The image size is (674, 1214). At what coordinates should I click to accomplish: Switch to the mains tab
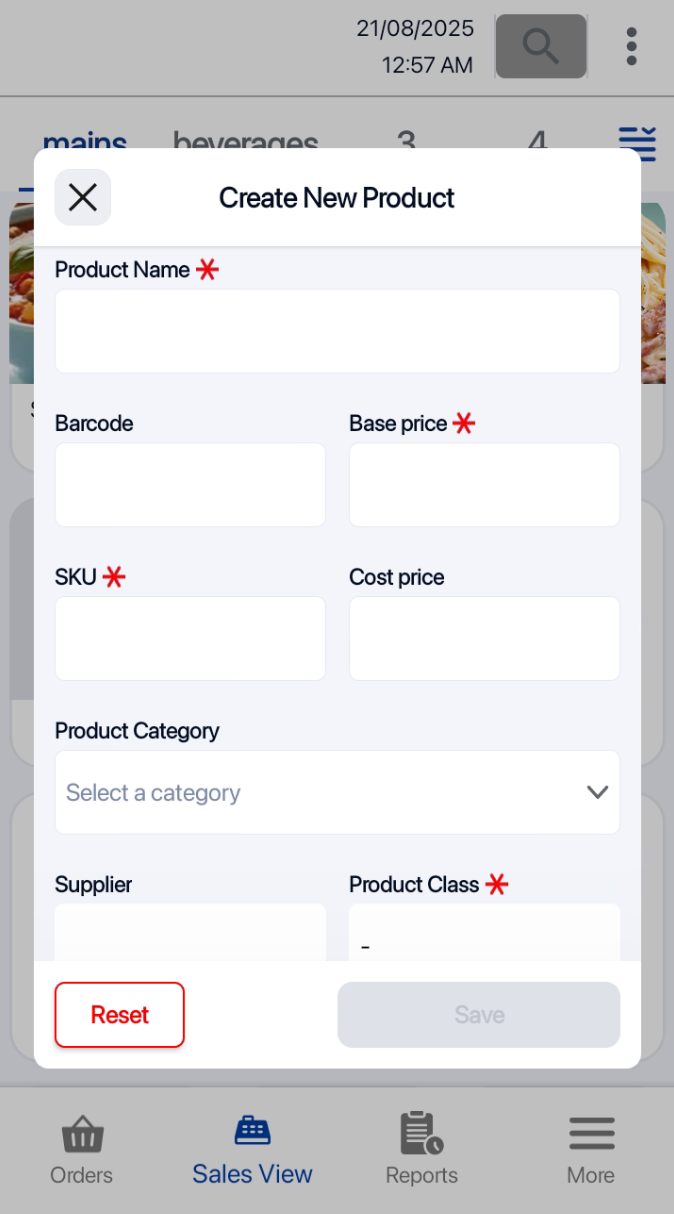tap(85, 143)
